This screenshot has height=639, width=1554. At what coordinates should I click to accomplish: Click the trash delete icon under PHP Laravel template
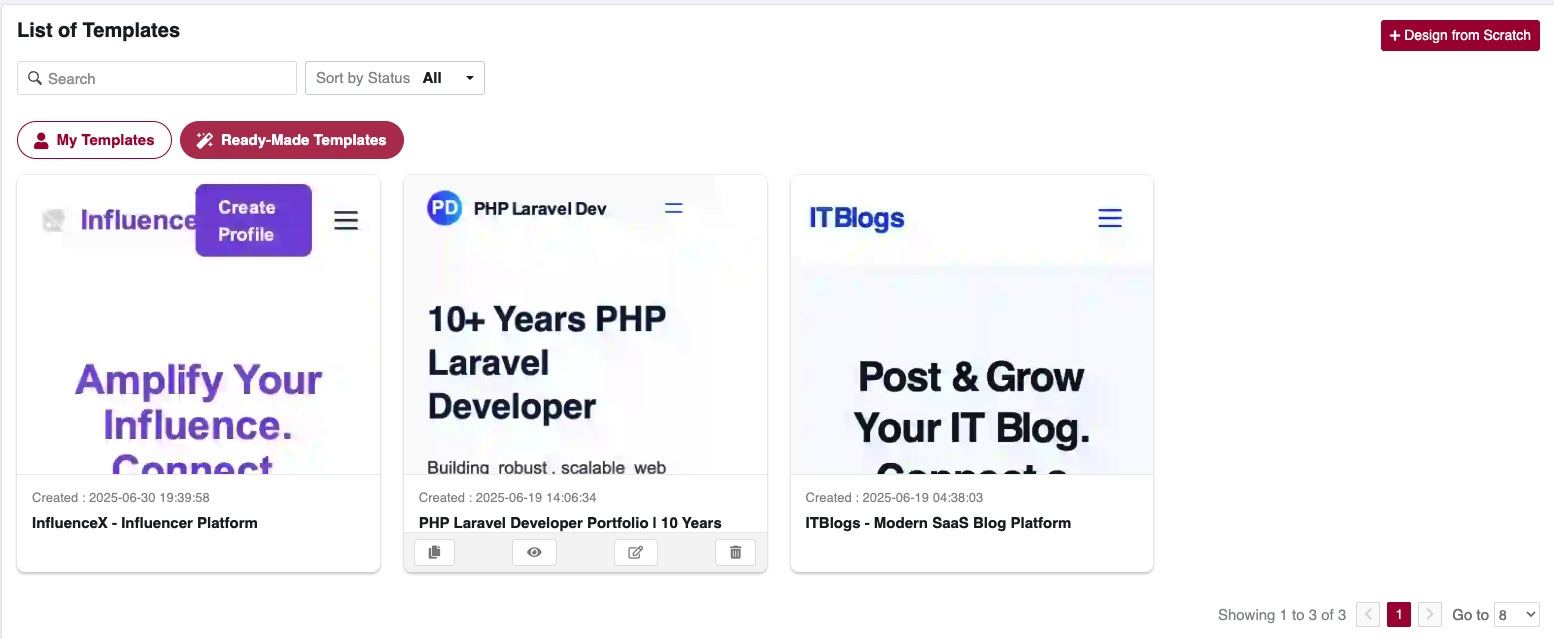click(735, 552)
